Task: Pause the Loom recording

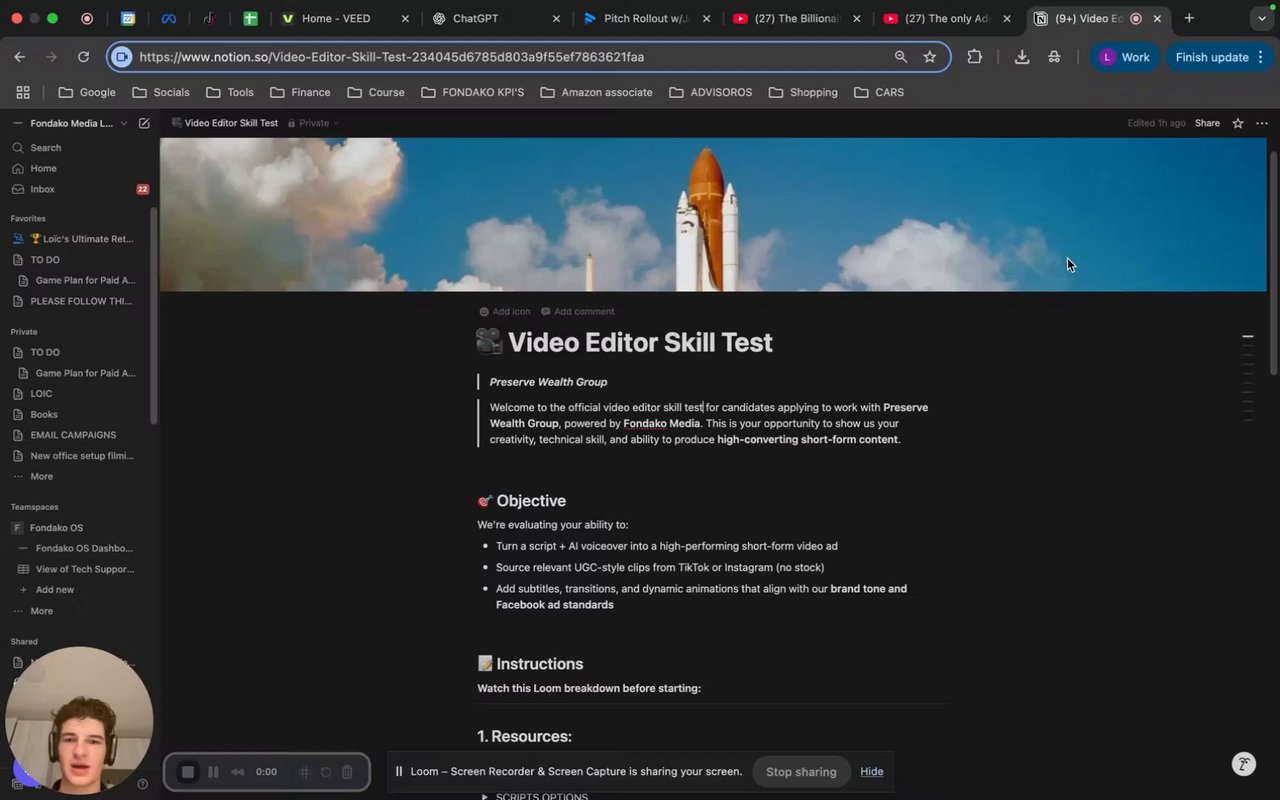Action: 213,772
